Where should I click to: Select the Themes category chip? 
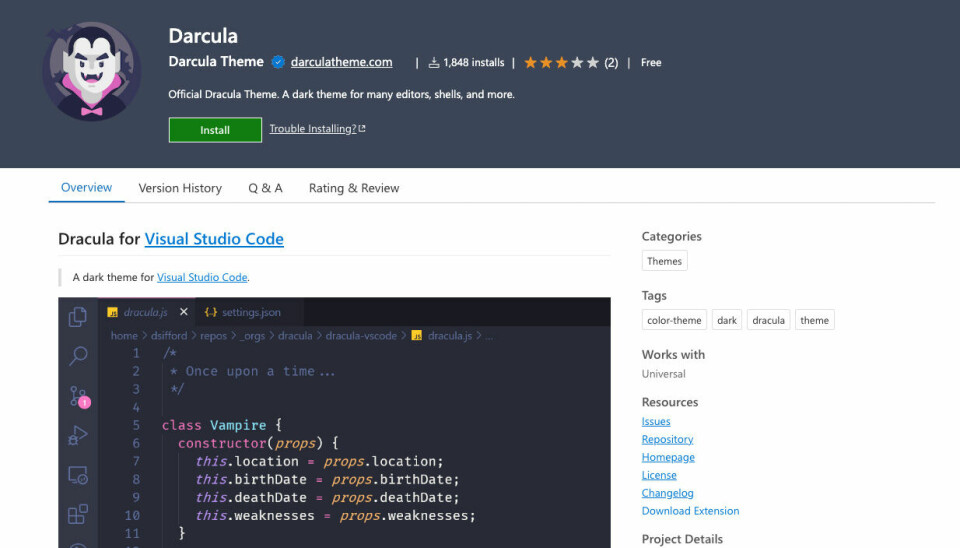[664, 261]
